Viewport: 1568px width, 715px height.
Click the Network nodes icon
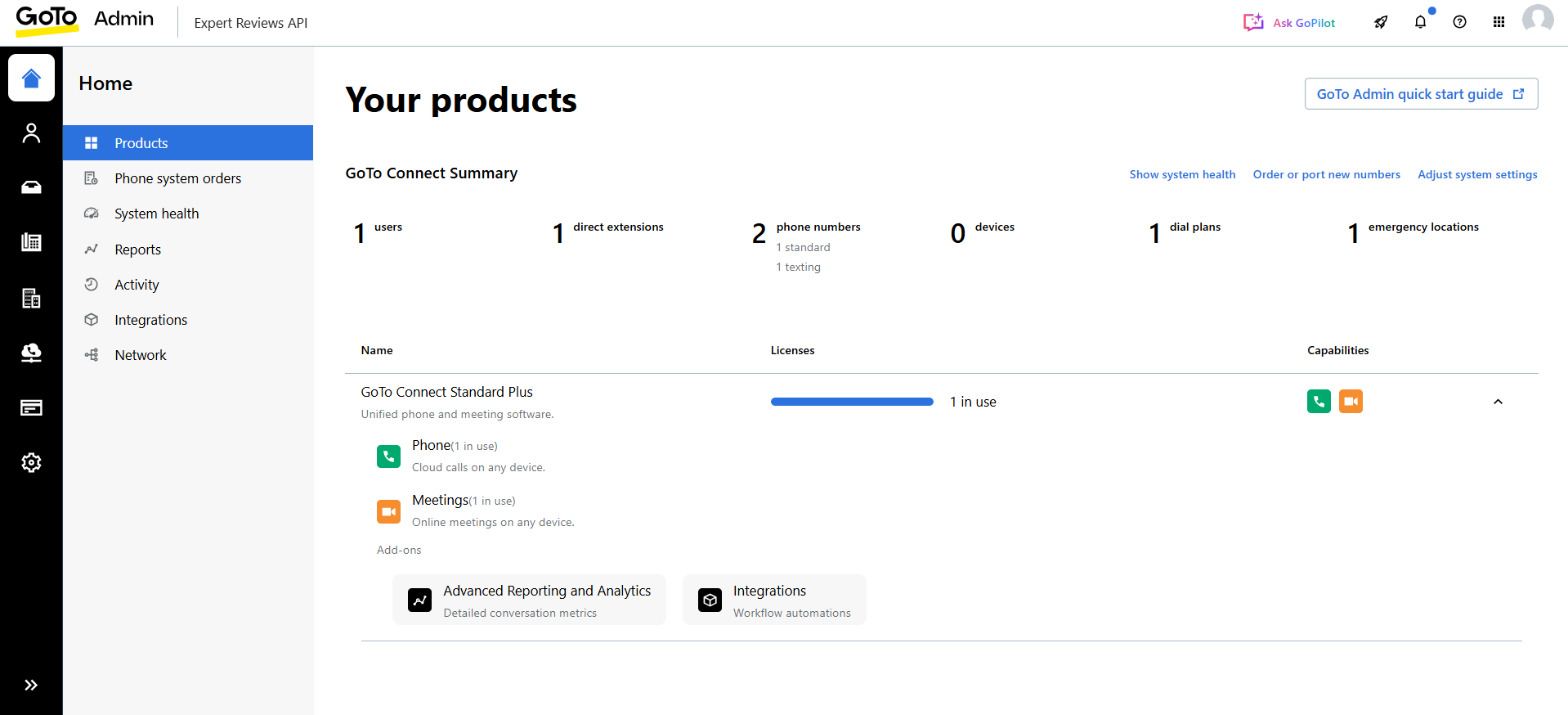92,355
